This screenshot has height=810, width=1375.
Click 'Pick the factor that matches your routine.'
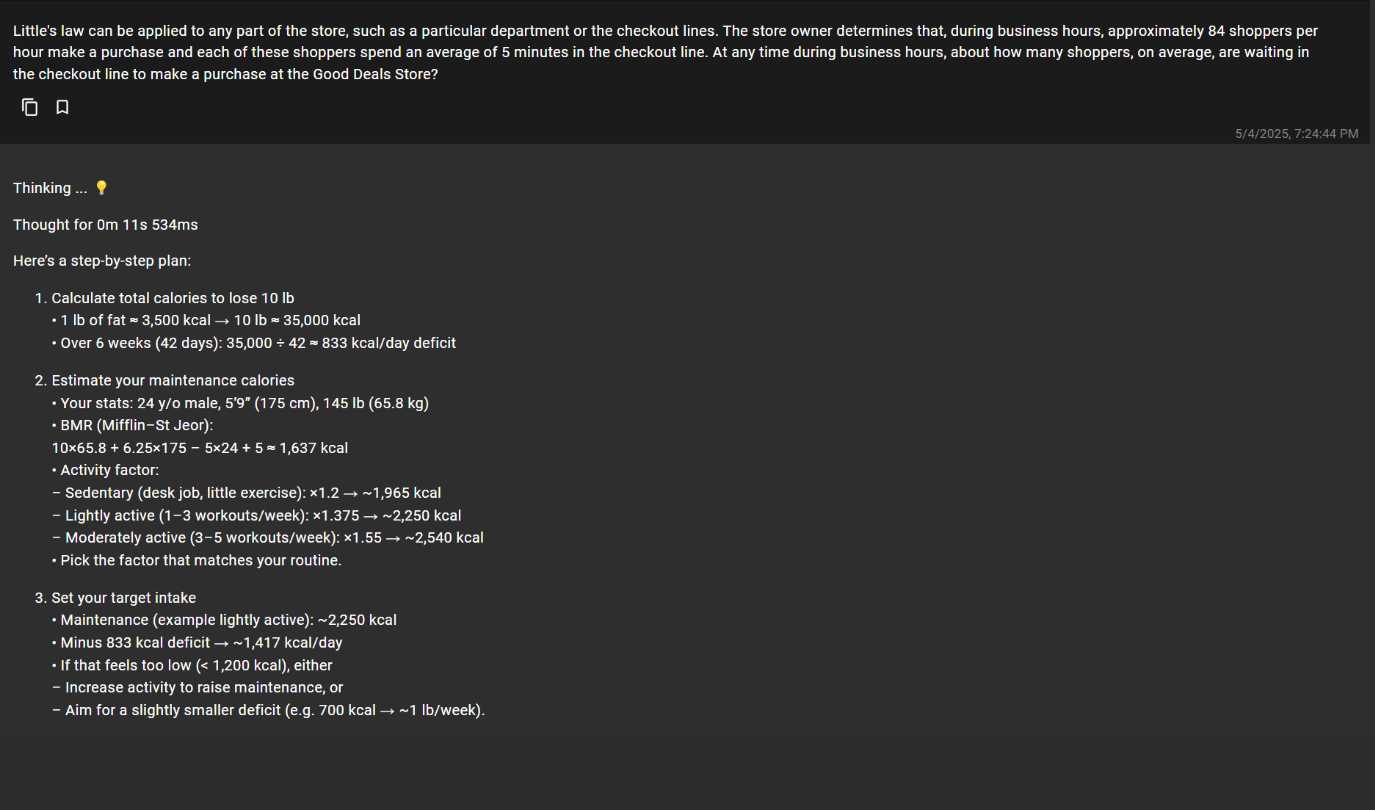pyautogui.click(x=197, y=561)
